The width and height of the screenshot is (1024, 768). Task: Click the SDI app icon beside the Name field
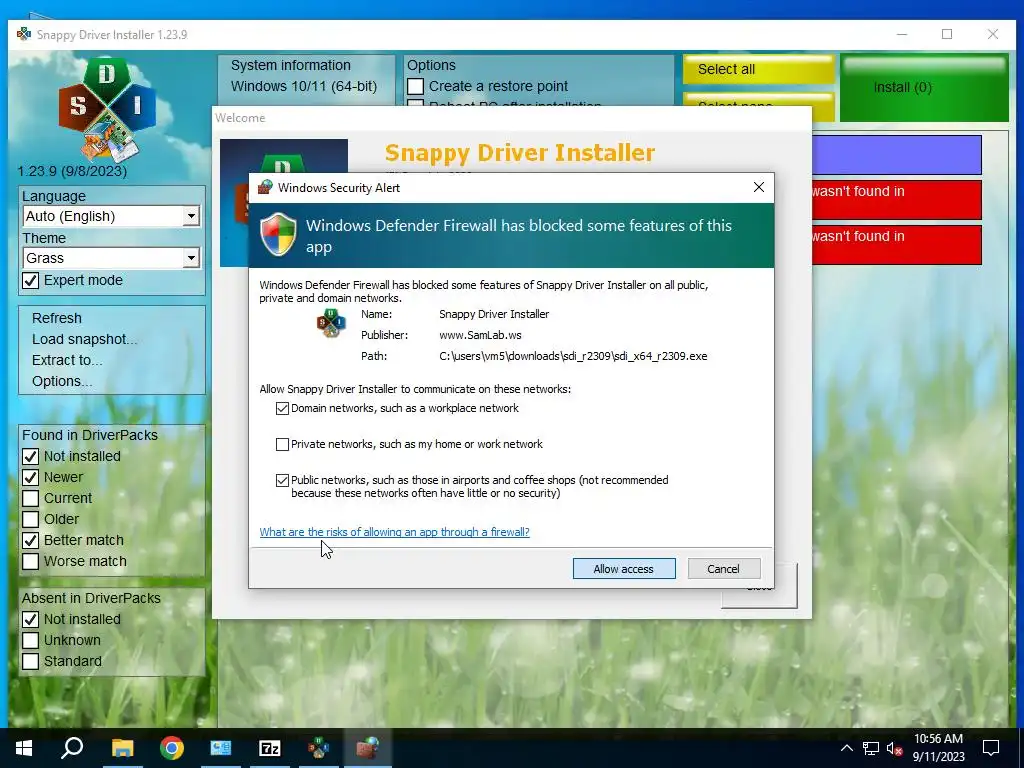pos(331,323)
